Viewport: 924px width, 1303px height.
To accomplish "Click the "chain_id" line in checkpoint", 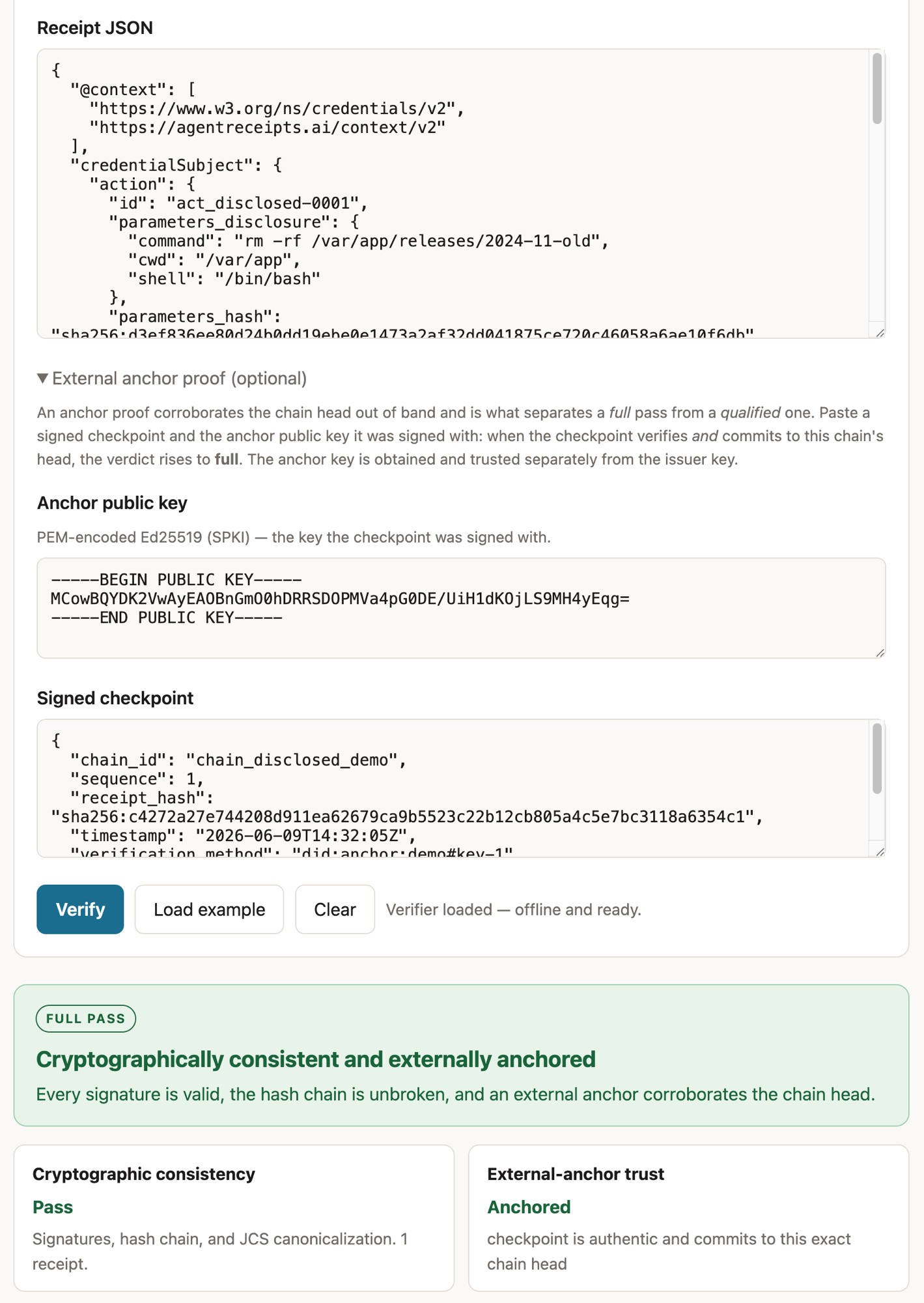I will tap(238, 760).
